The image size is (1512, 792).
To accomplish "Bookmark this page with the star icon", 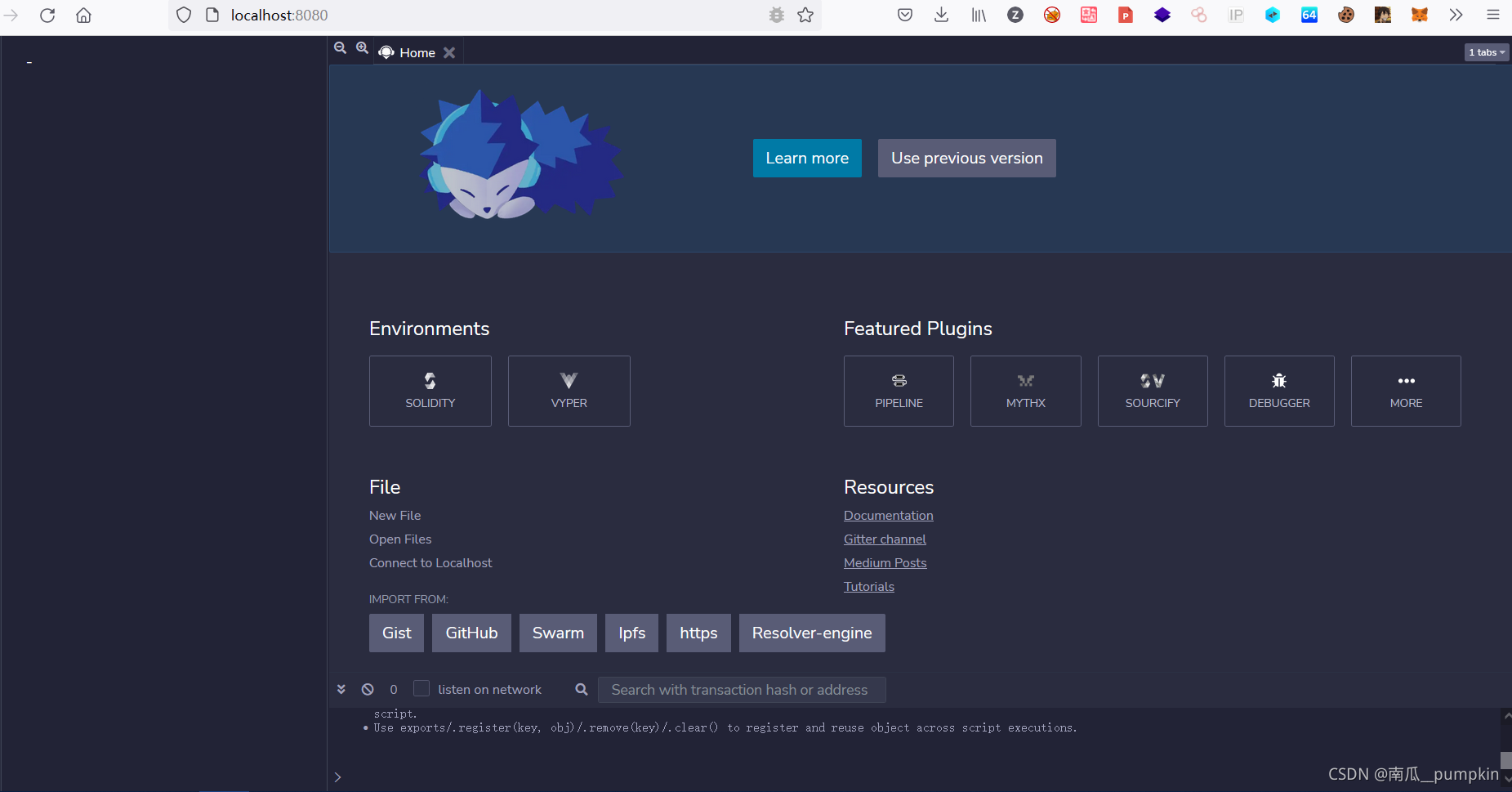I will pos(805,15).
